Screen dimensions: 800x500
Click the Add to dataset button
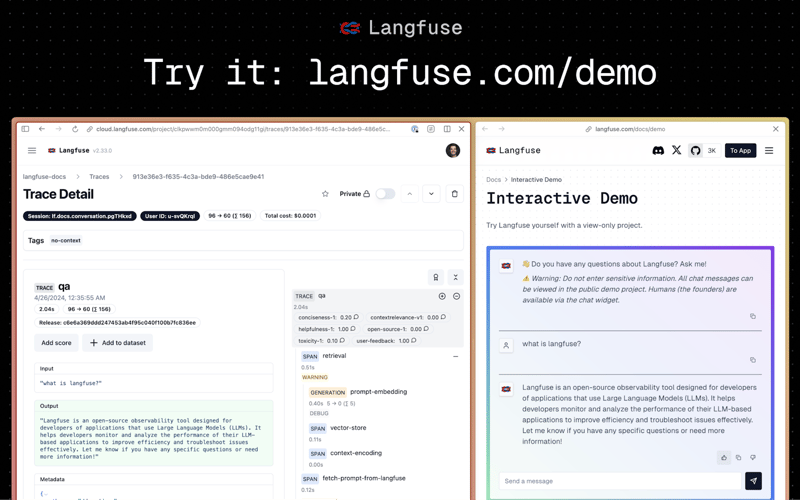pos(118,343)
